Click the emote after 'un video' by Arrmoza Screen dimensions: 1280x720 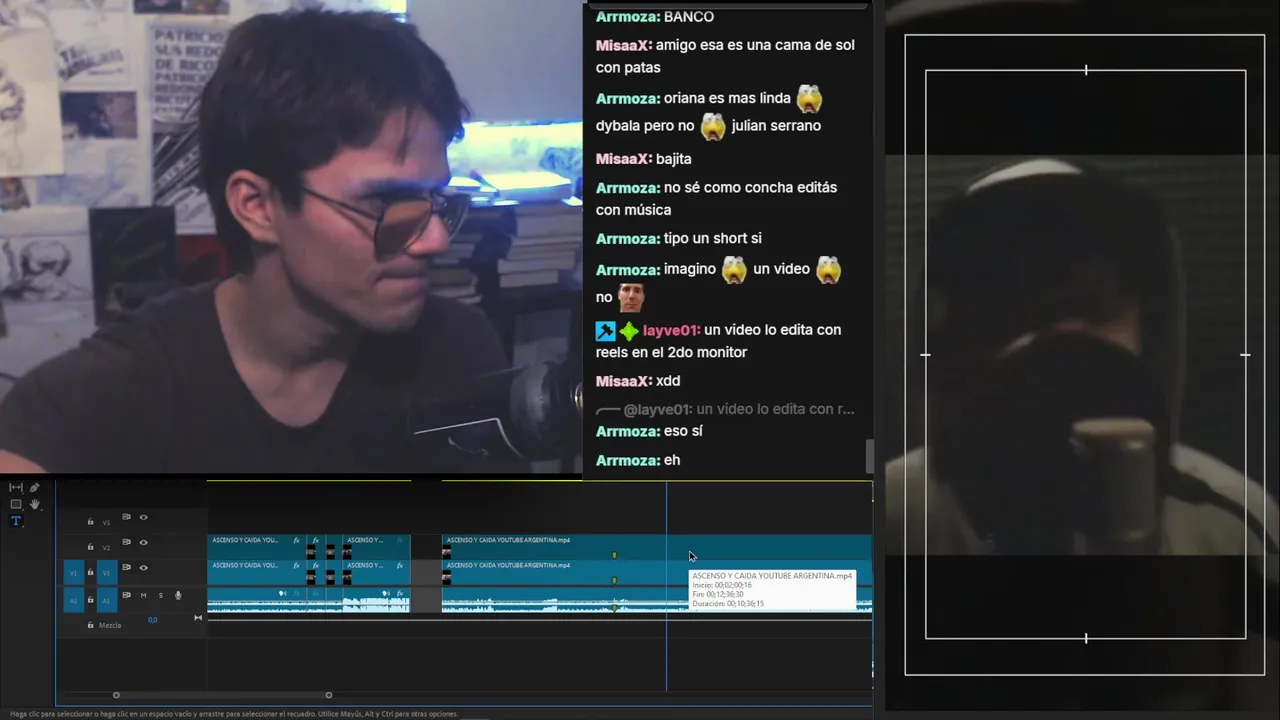828,270
